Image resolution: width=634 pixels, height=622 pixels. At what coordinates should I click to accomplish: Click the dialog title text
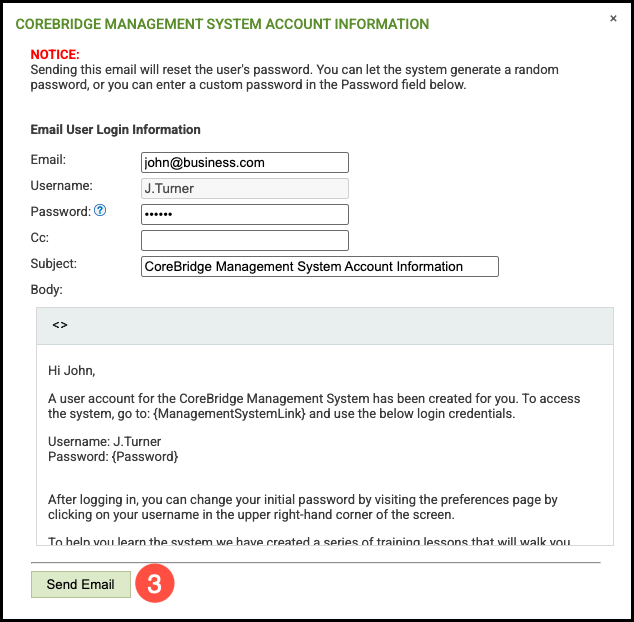click(222, 24)
